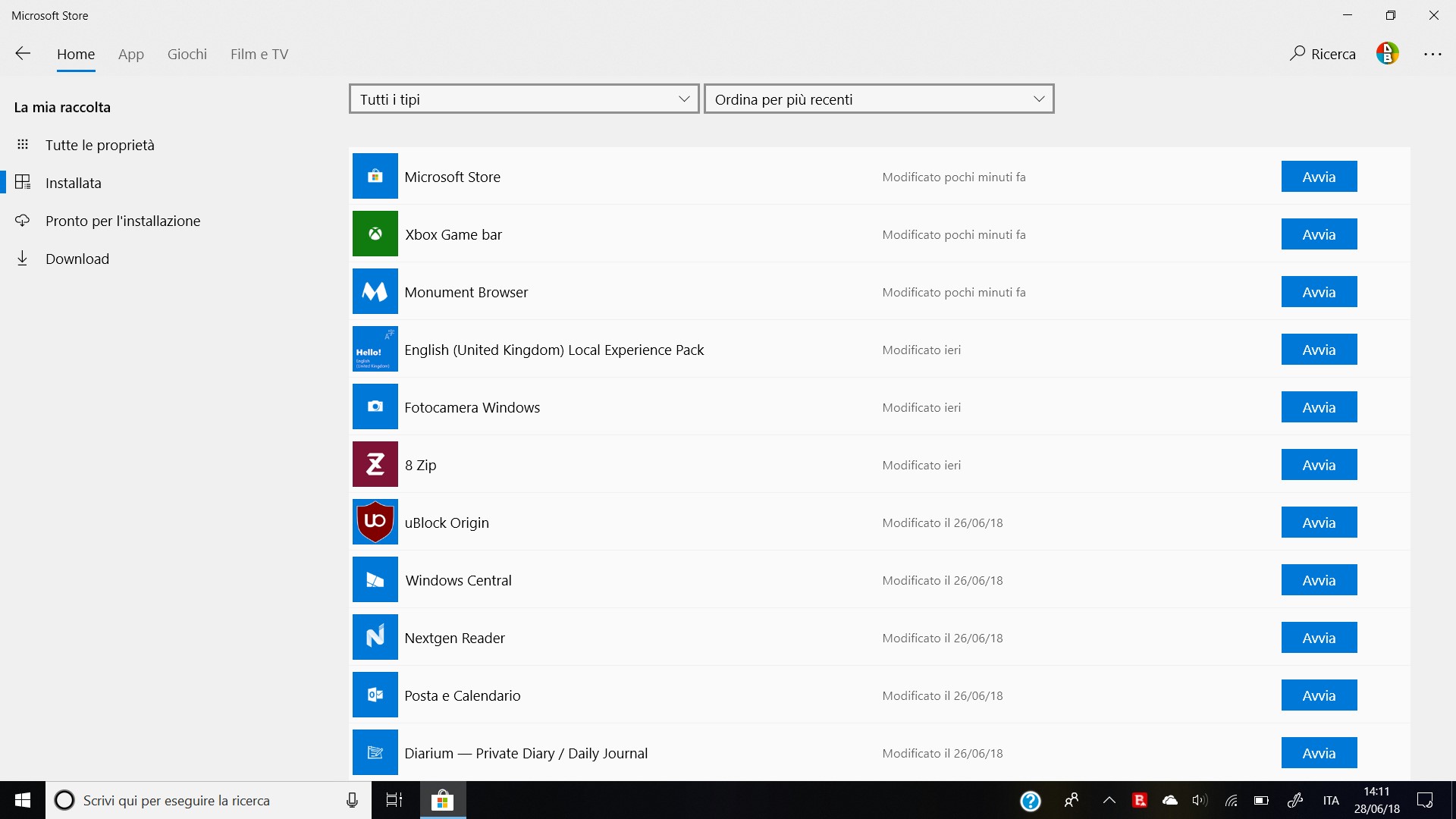This screenshot has height=819, width=1456.
Task: Open Ricerca search in the Store
Action: (1323, 54)
